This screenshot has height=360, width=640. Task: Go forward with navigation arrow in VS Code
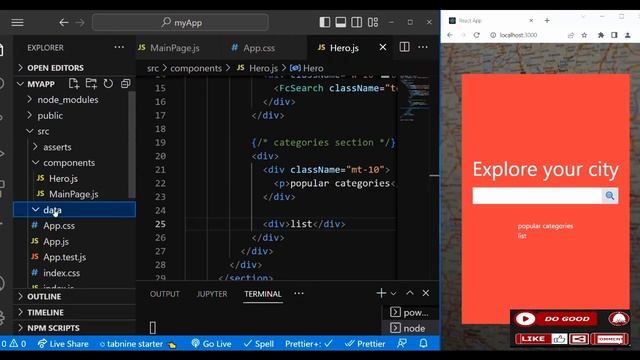click(80, 22)
